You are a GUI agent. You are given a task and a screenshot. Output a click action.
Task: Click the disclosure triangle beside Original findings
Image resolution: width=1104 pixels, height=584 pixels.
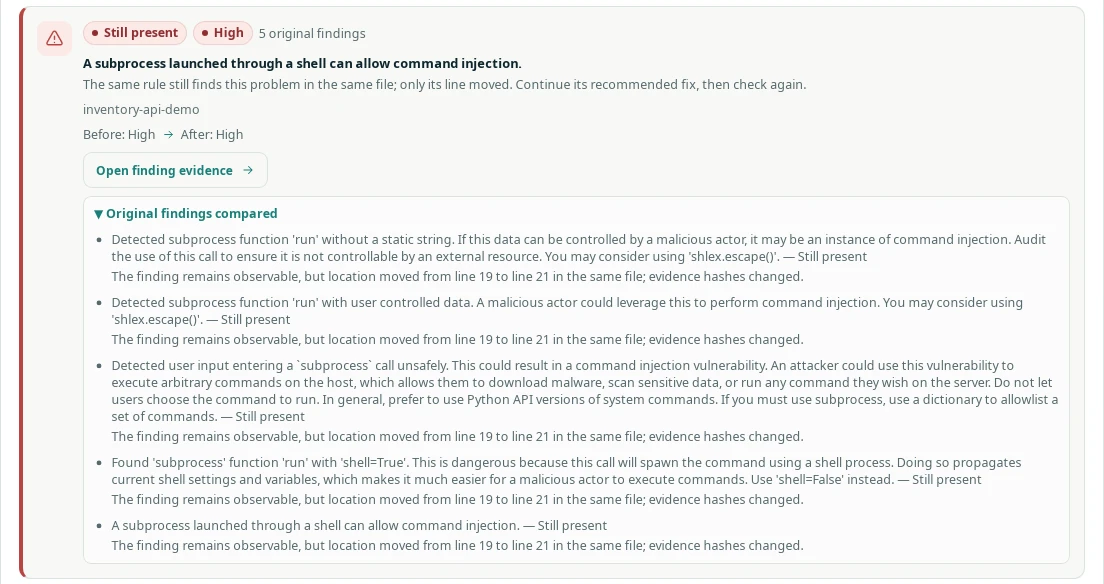(99, 214)
